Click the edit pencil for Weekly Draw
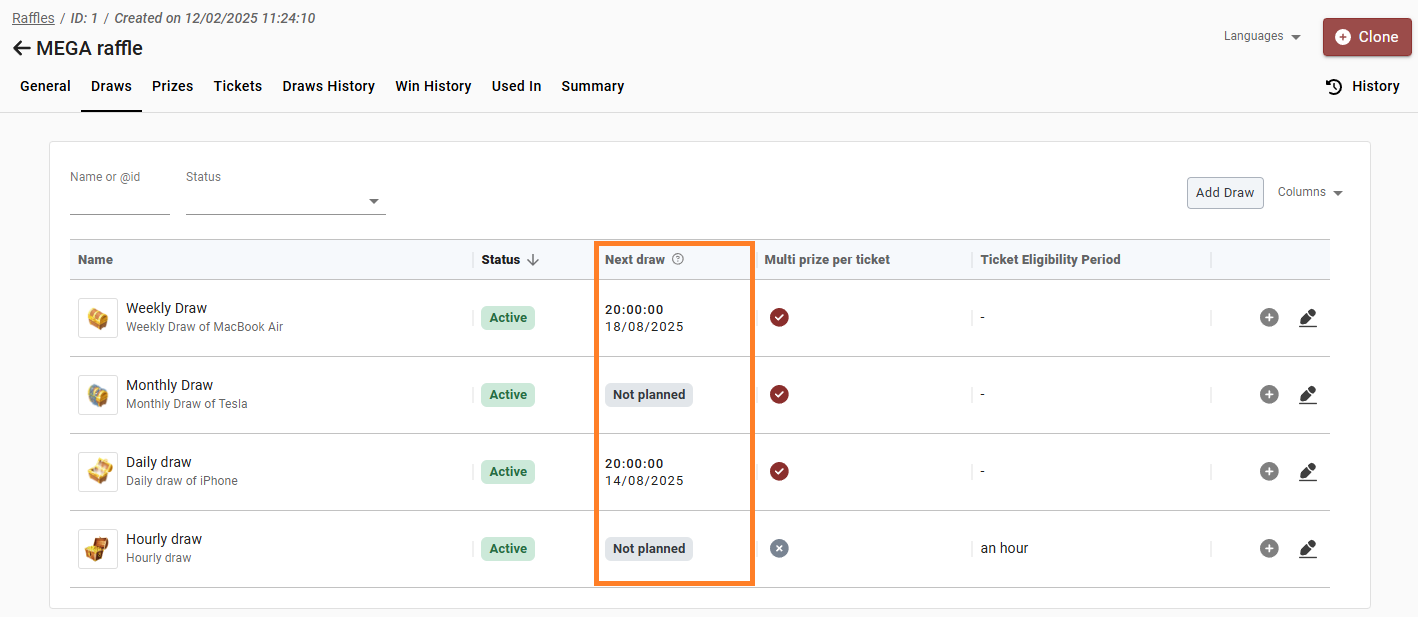The width and height of the screenshot is (1418, 617). point(1307,318)
